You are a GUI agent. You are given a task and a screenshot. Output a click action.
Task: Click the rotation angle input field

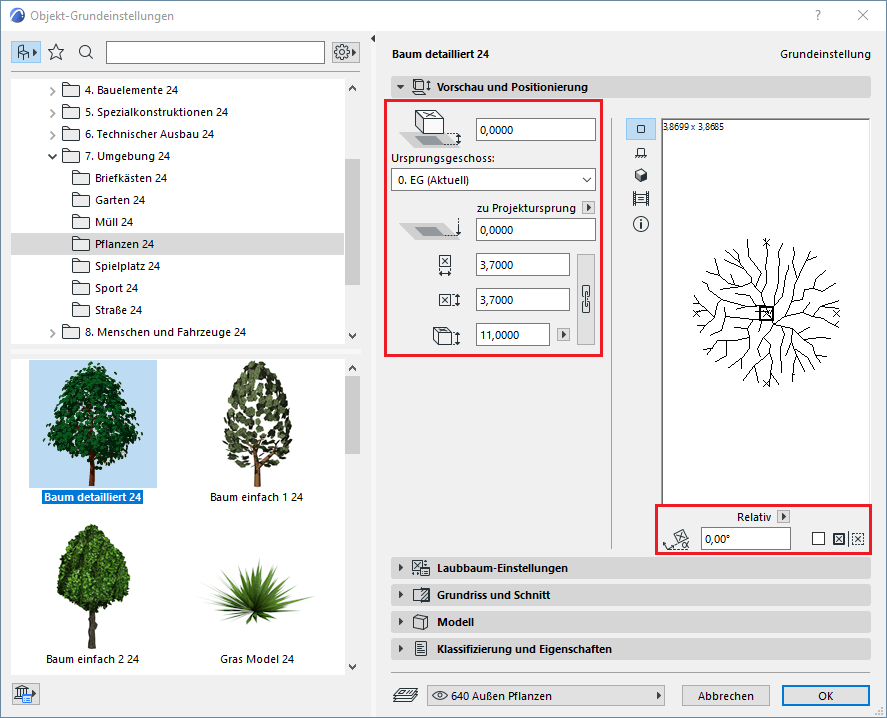[744, 539]
